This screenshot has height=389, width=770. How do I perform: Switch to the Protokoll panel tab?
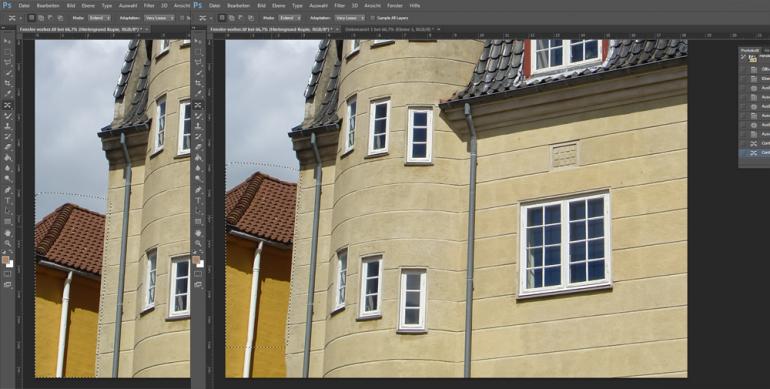(749, 50)
